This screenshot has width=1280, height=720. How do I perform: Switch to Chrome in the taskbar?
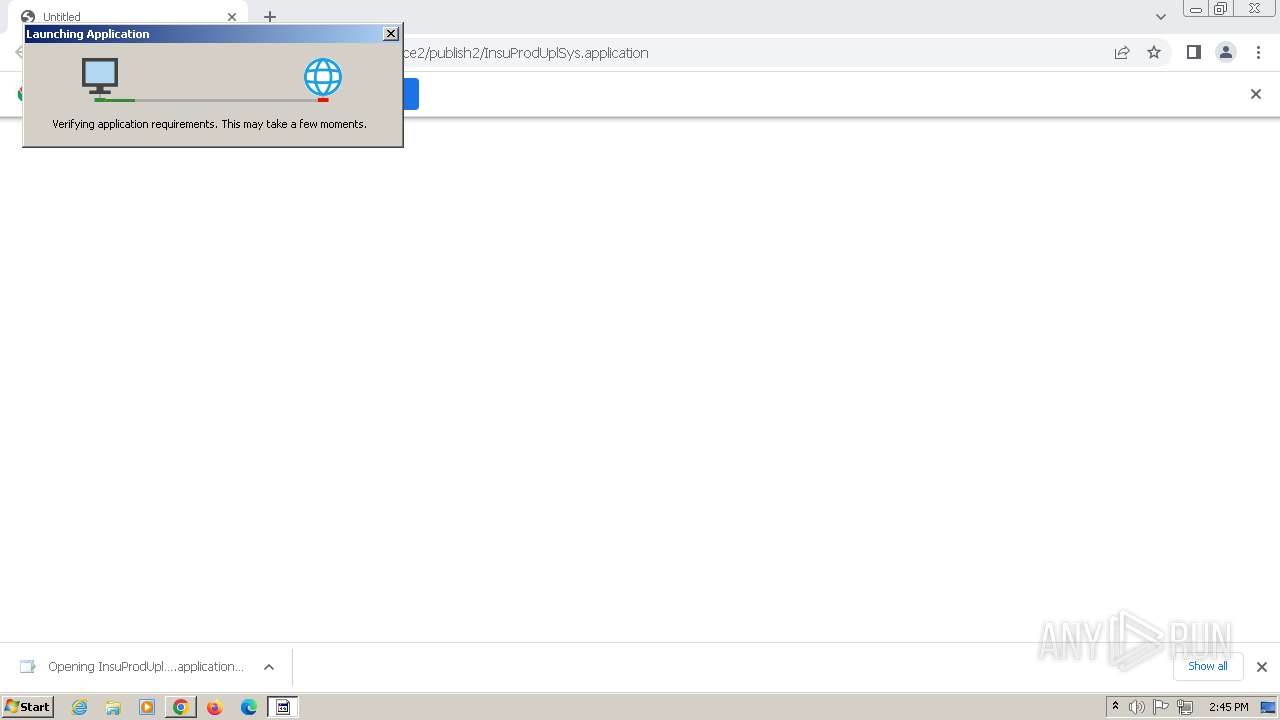point(181,707)
